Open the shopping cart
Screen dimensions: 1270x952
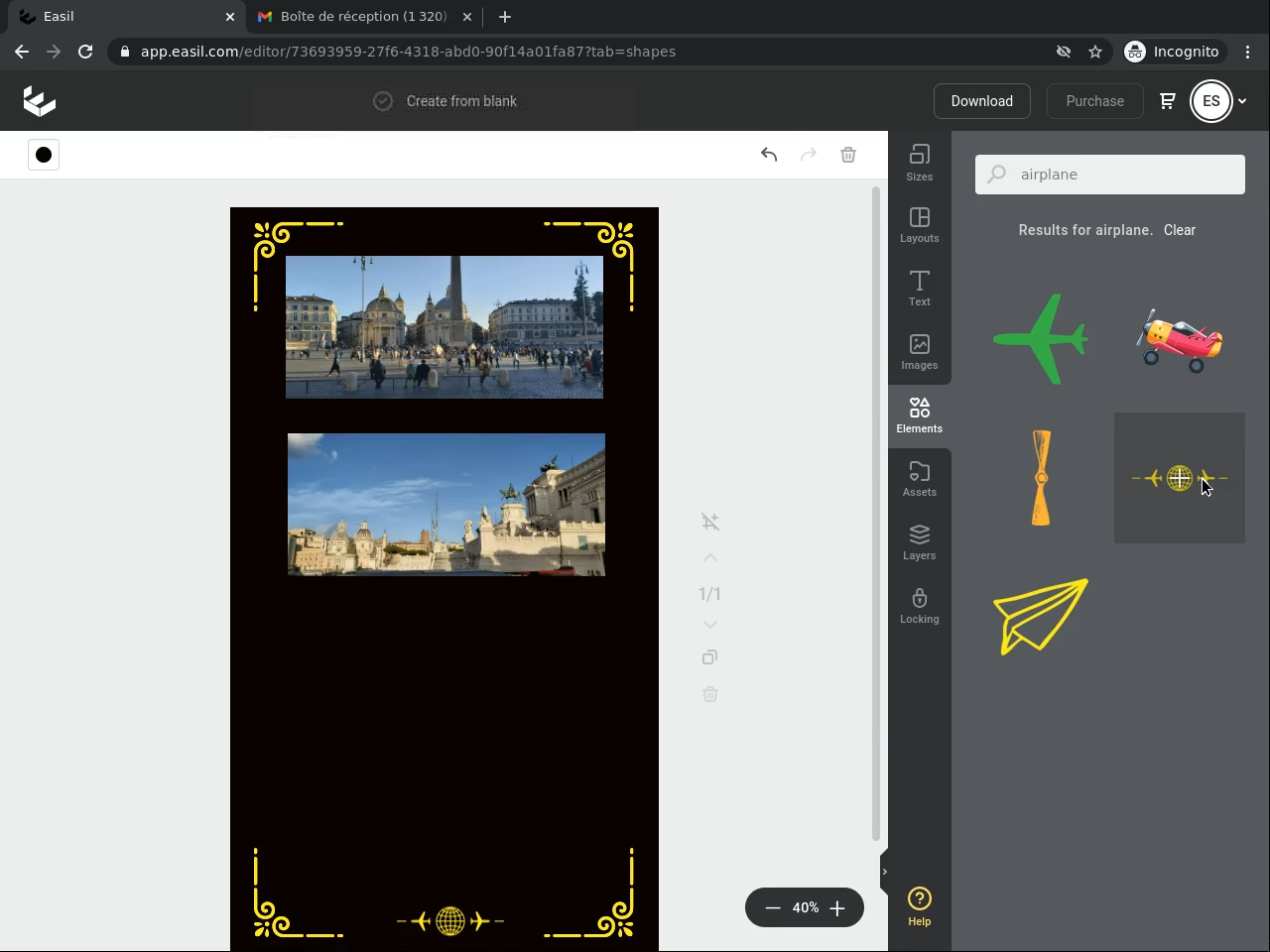1168,101
